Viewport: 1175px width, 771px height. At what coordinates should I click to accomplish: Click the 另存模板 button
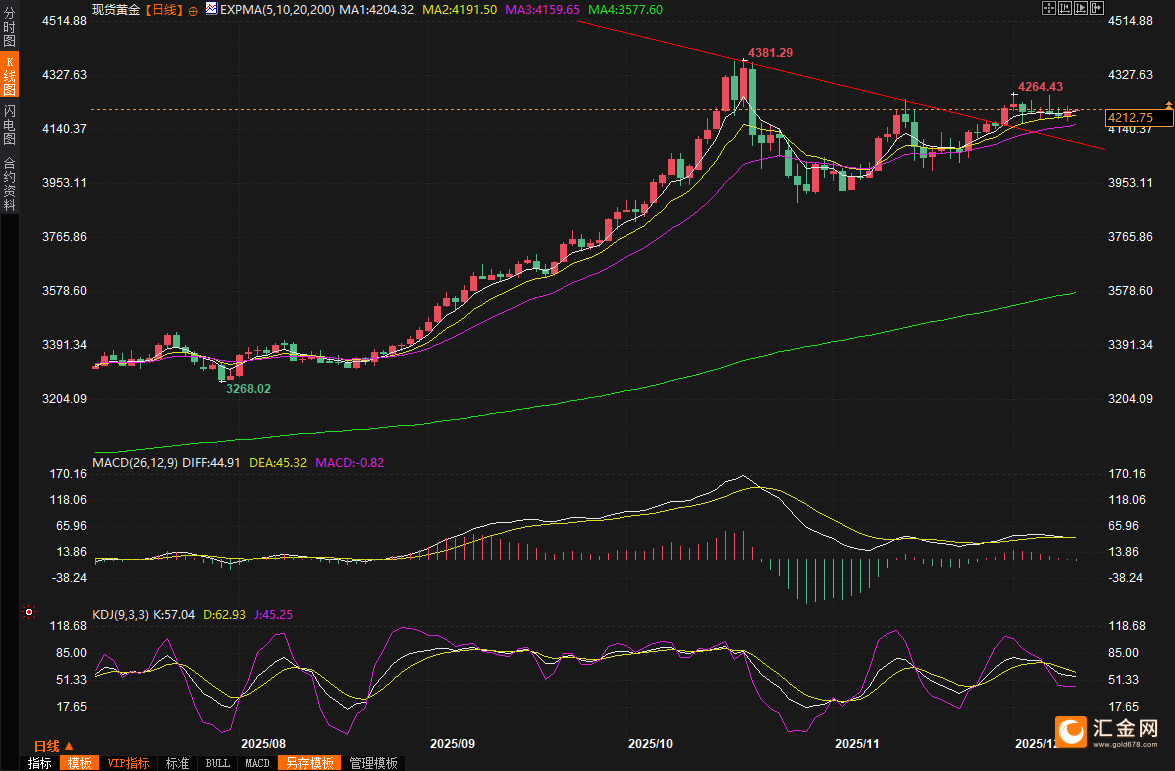309,763
